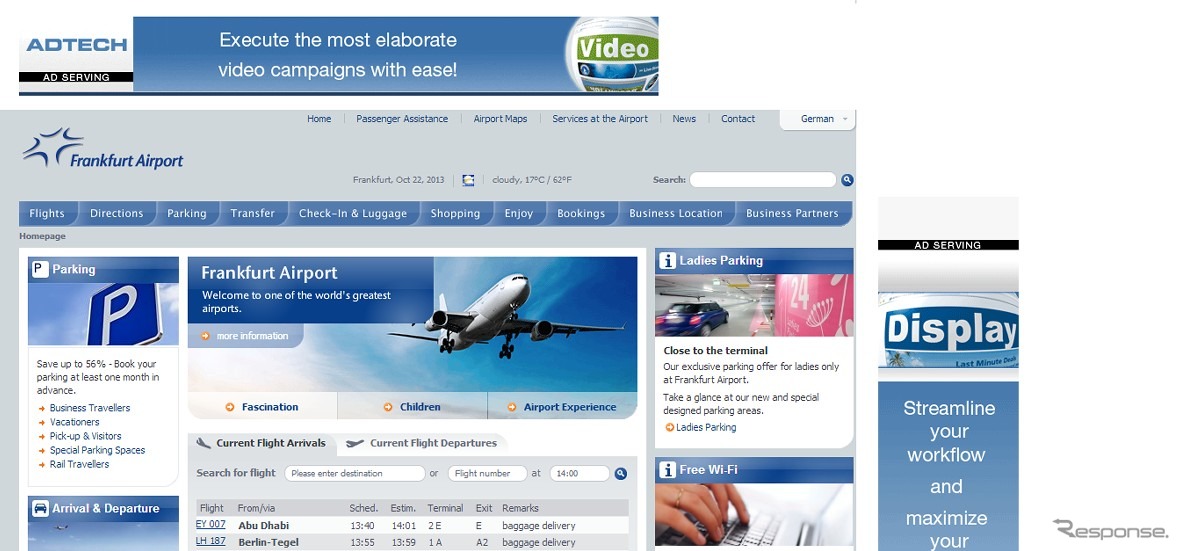1180x551 pixels.
Task: Open the Flights main menu
Action: (x=47, y=214)
